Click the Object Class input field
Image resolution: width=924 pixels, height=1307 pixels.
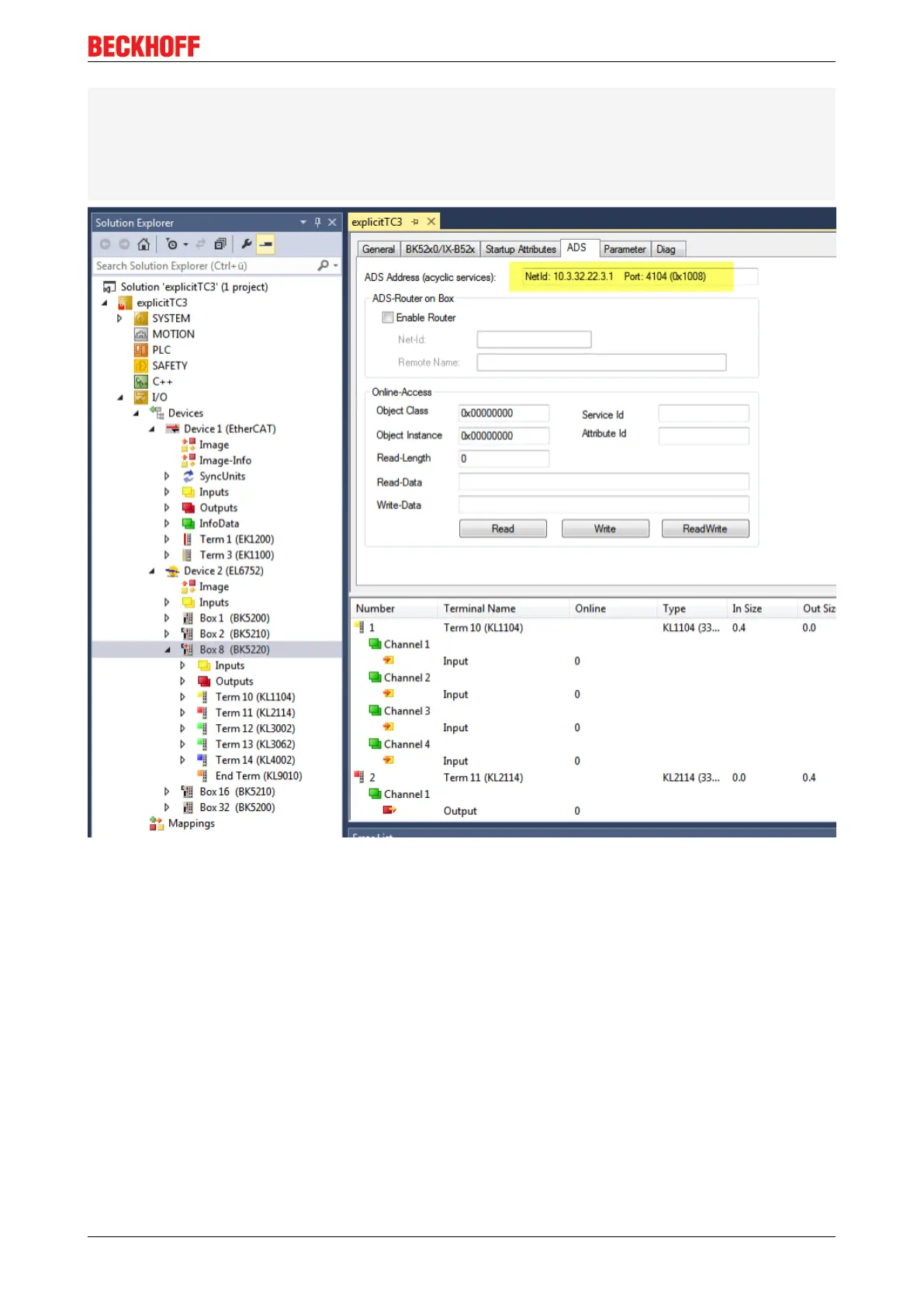click(x=504, y=413)
